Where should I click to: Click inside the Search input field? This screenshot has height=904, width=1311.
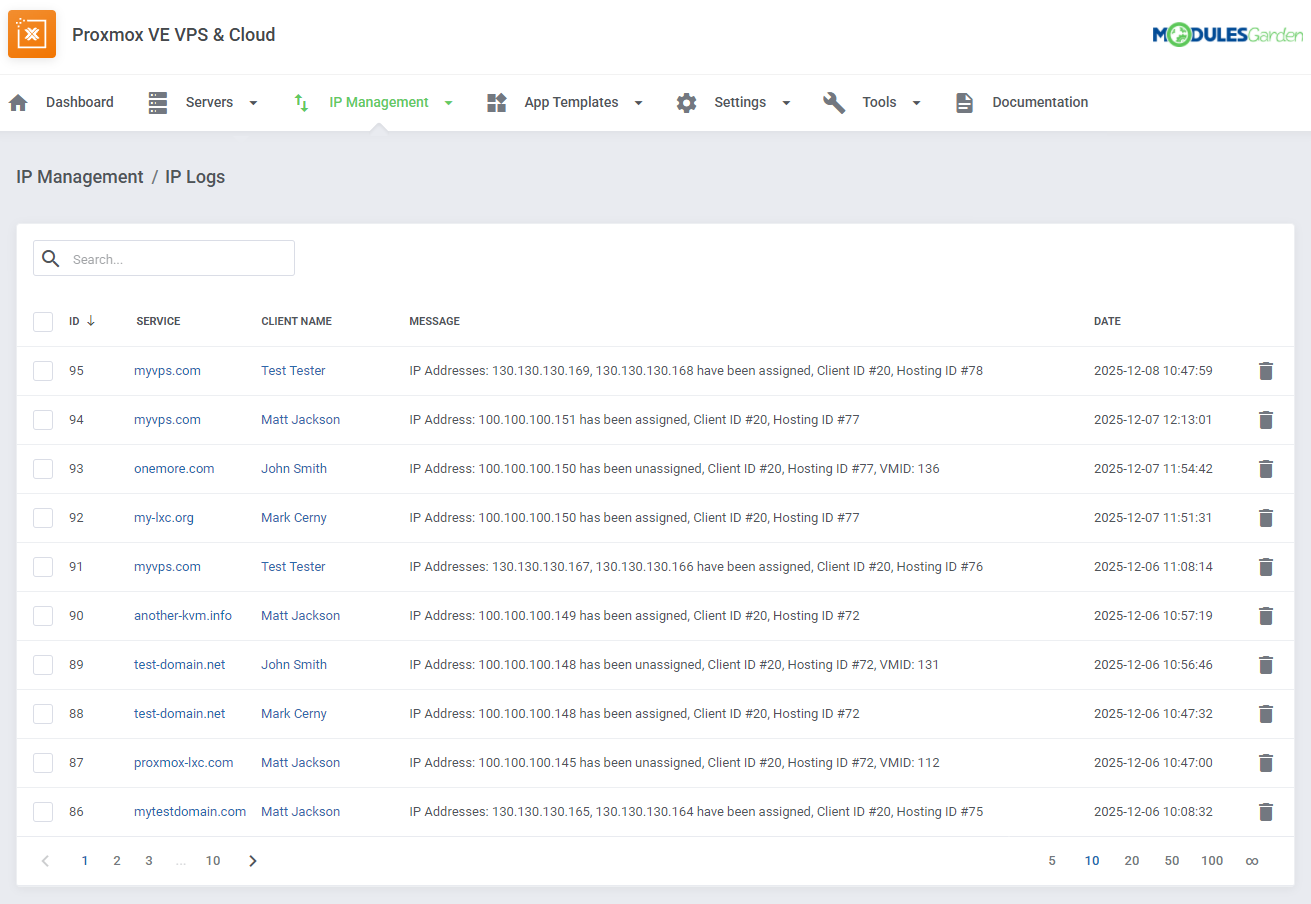pos(160,258)
